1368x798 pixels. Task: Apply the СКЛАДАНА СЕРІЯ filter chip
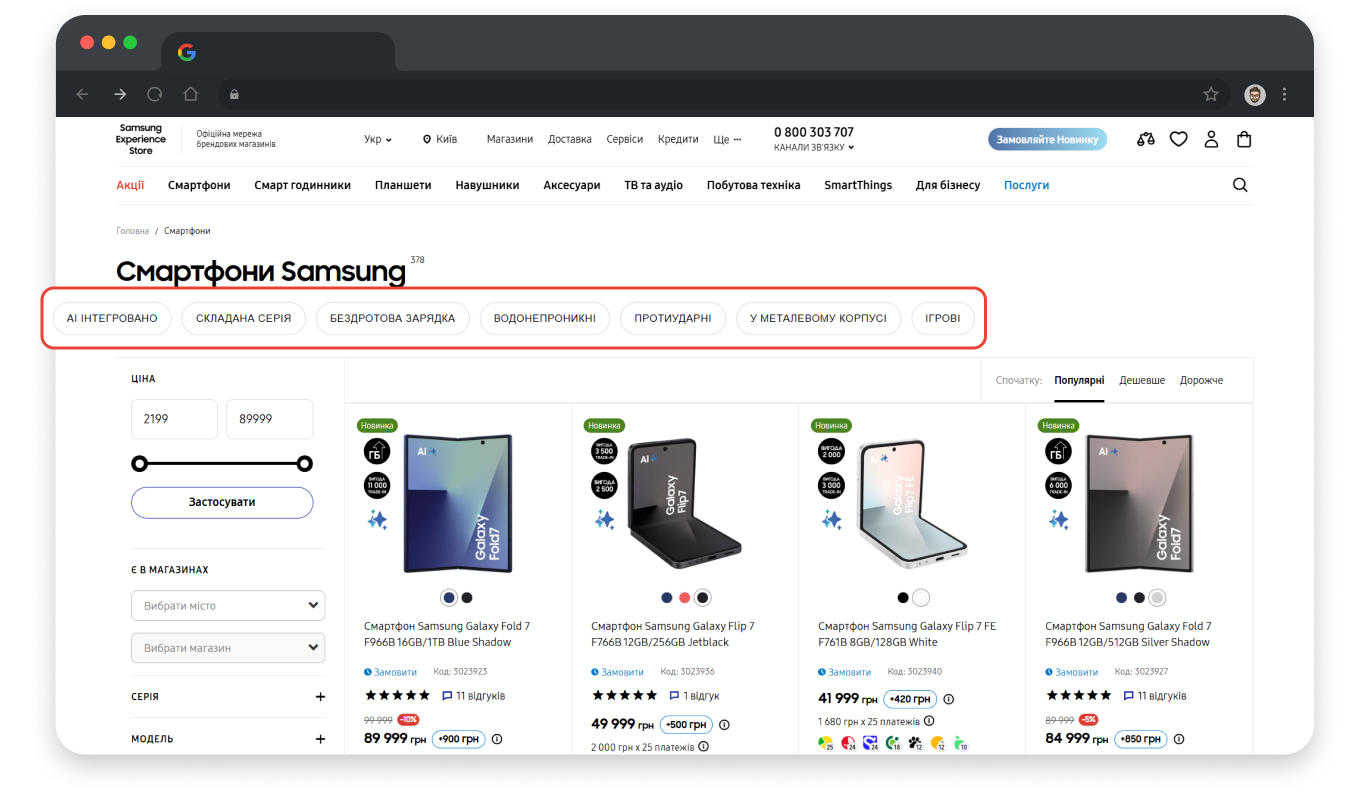pyautogui.click(x=243, y=319)
